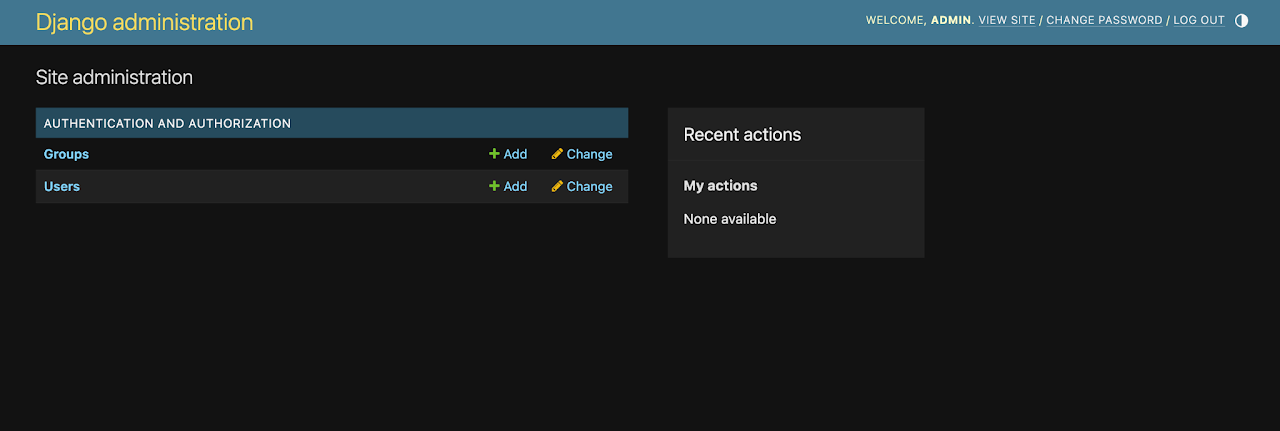Viewport: 1280px width, 431px height.
Task: Open the Users model link
Action: point(62,186)
